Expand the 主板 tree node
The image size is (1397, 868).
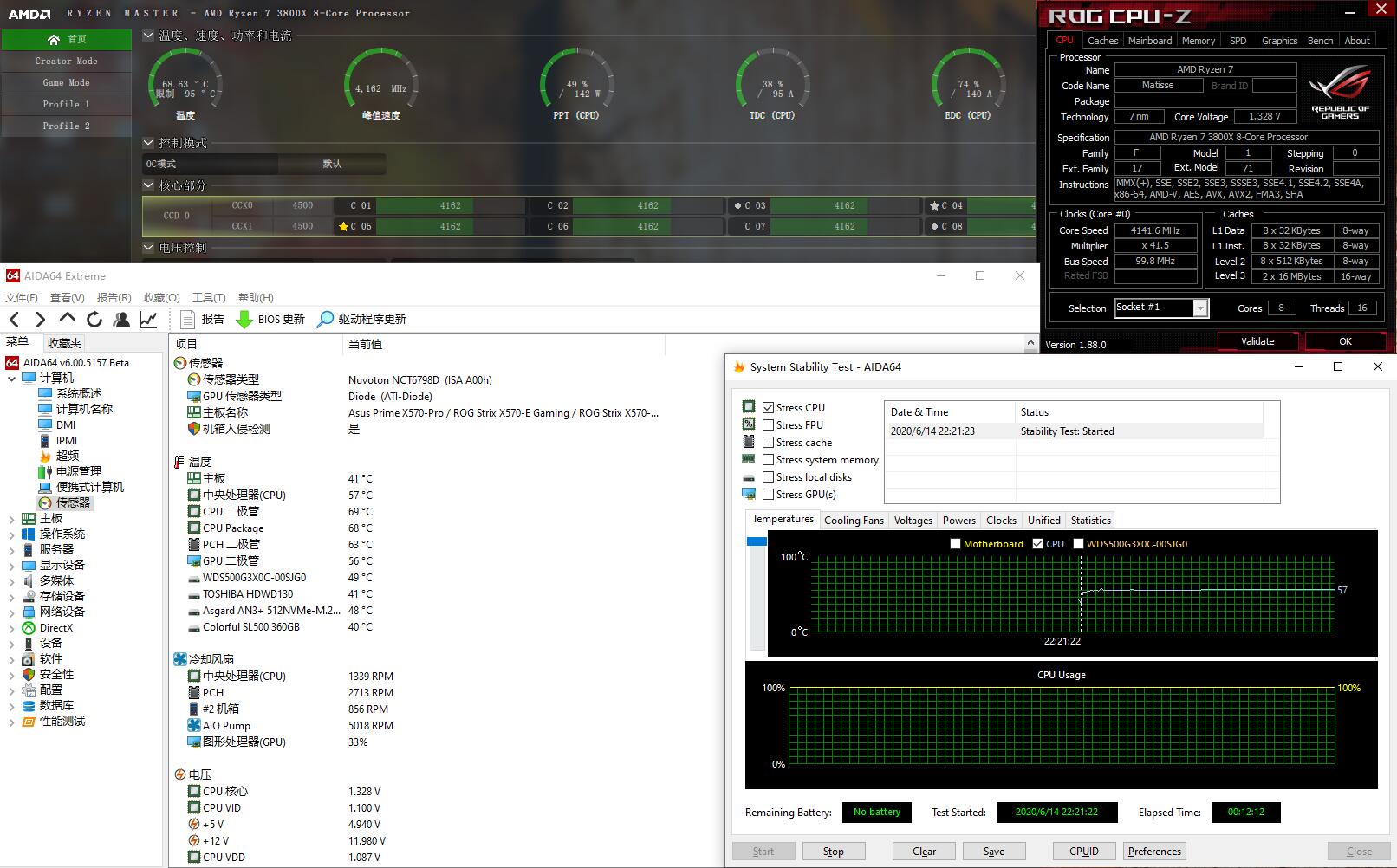tap(11, 519)
